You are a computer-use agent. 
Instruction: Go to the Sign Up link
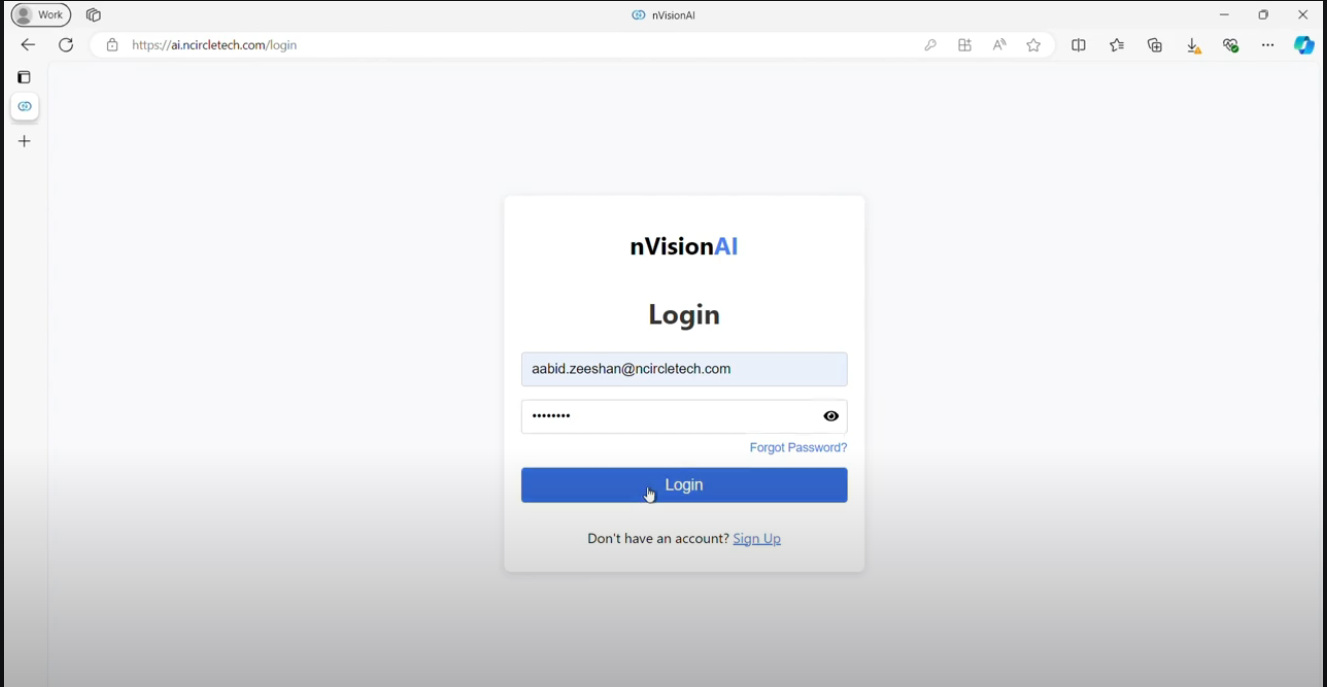pos(757,539)
